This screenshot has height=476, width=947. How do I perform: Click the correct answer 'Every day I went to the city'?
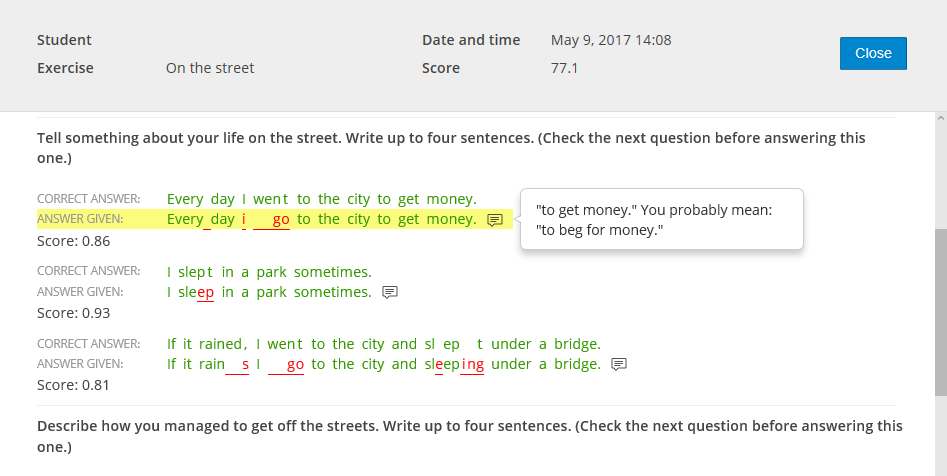coord(321,199)
